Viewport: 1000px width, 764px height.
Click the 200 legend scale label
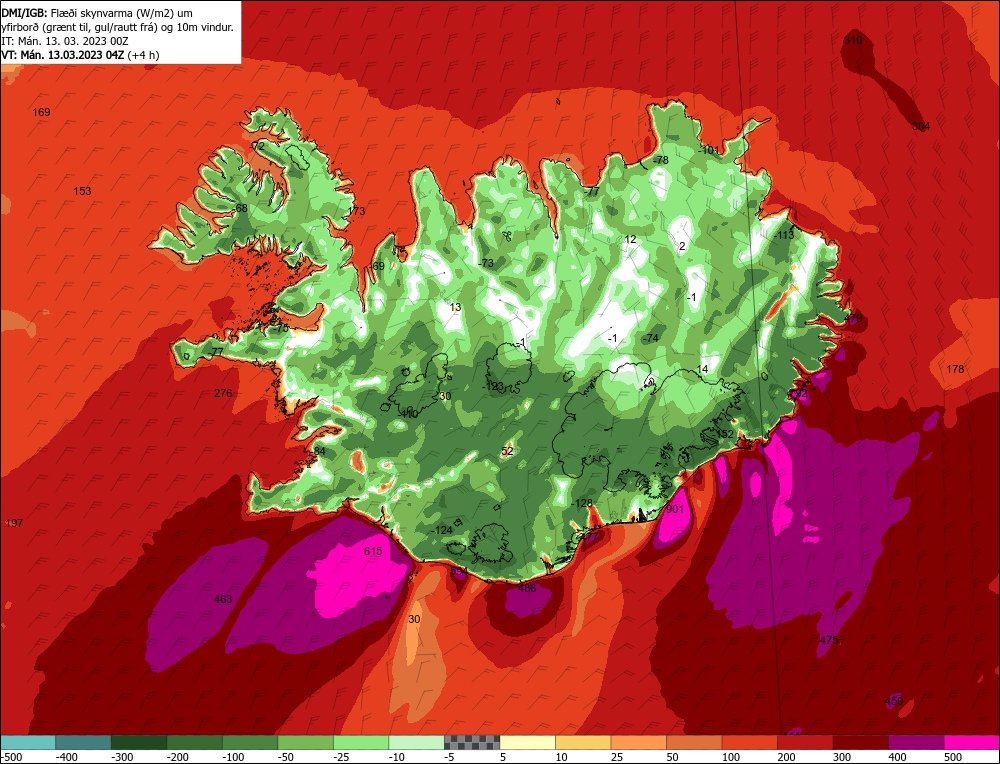(786, 757)
